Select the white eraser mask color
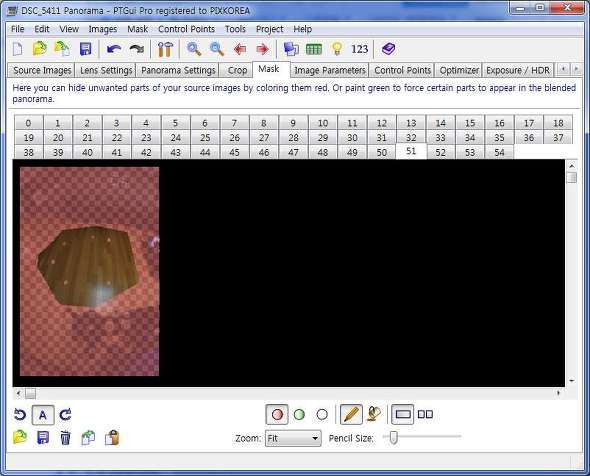Image resolution: width=590 pixels, height=476 pixels. pyautogui.click(x=322, y=415)
